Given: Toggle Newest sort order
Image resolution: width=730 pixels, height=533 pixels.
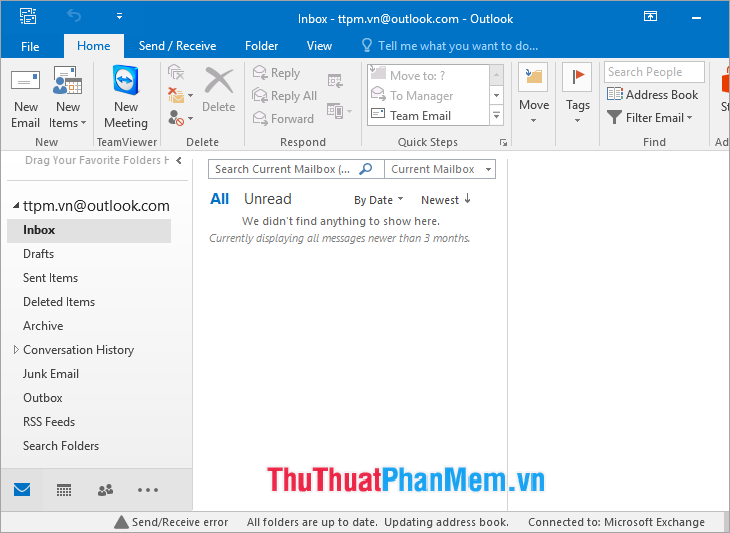Looking at the screenshot, I should click(446, 200).
